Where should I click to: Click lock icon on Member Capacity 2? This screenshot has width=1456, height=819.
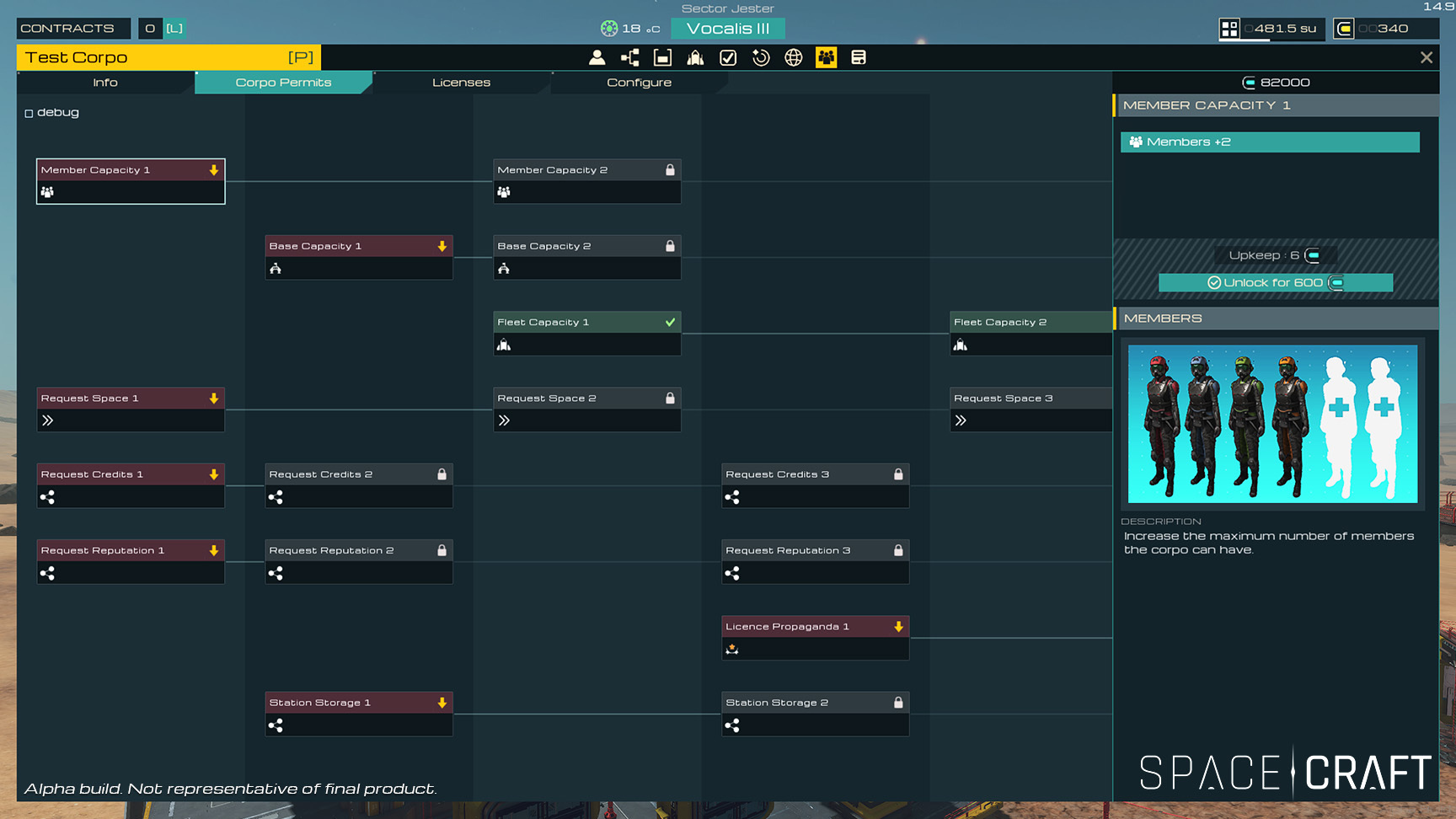pyautogui.click(x=671, y=170)
